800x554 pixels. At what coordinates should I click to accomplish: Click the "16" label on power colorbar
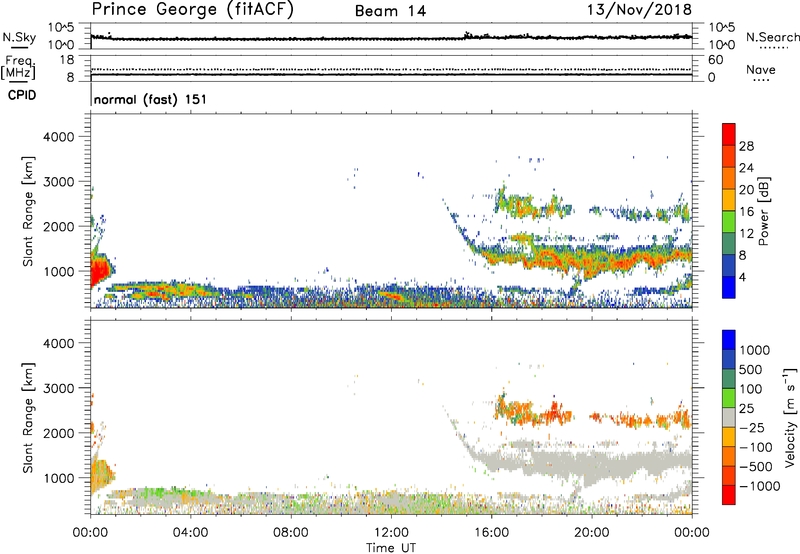tap(746, 212)
